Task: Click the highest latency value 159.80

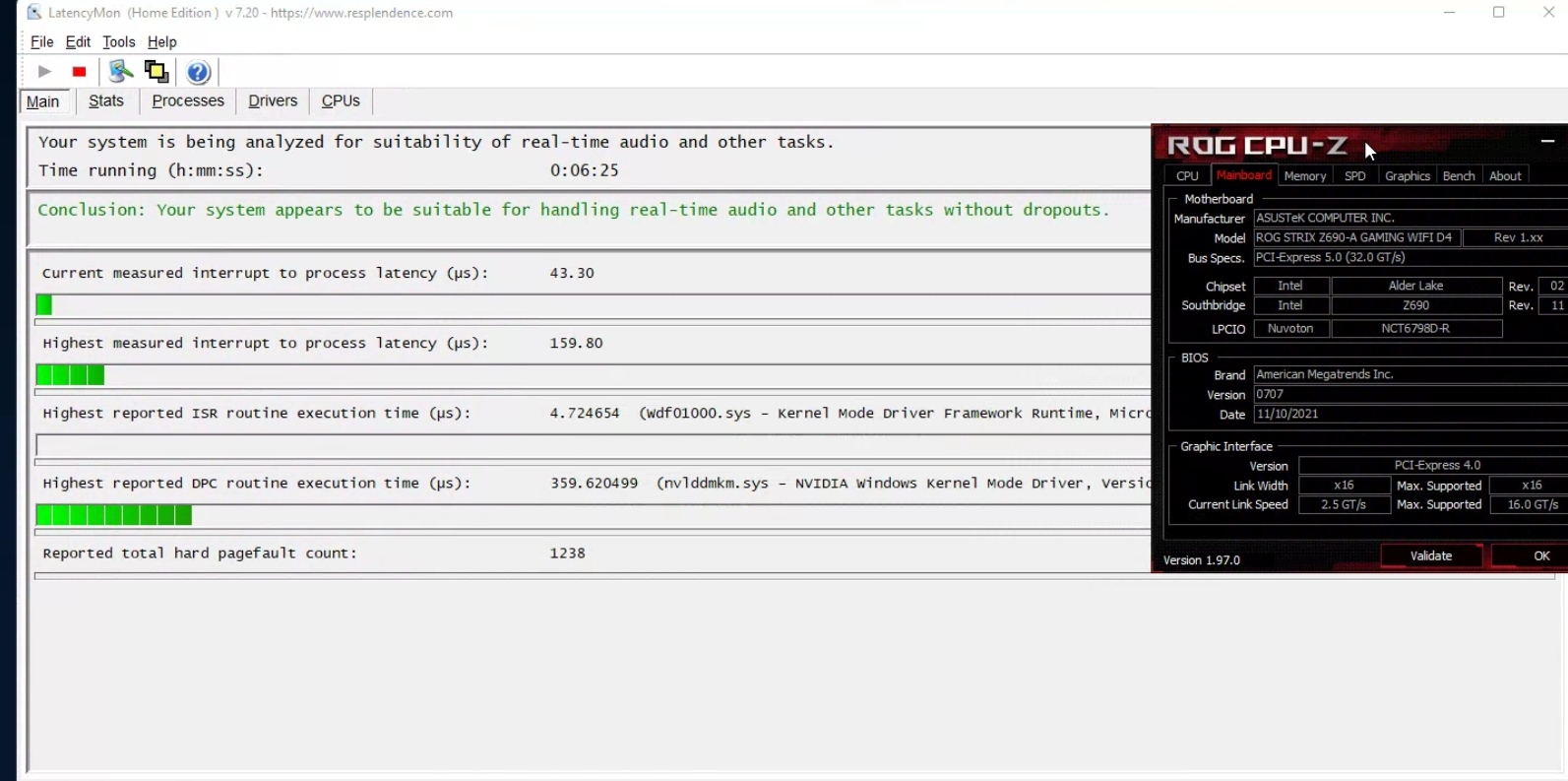Action: 577,343
